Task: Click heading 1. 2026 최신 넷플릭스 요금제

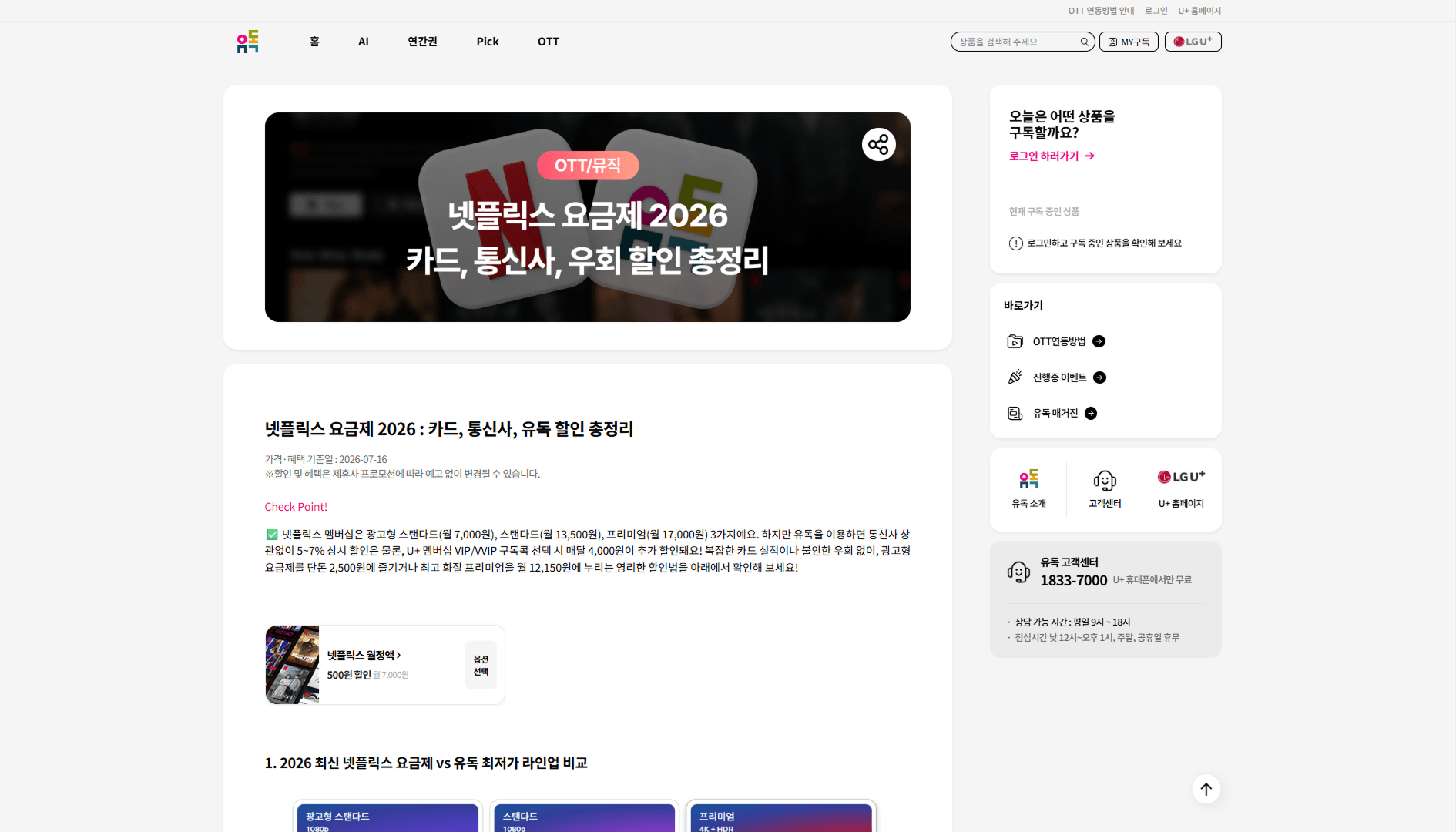Action: (x=426, y=763)
